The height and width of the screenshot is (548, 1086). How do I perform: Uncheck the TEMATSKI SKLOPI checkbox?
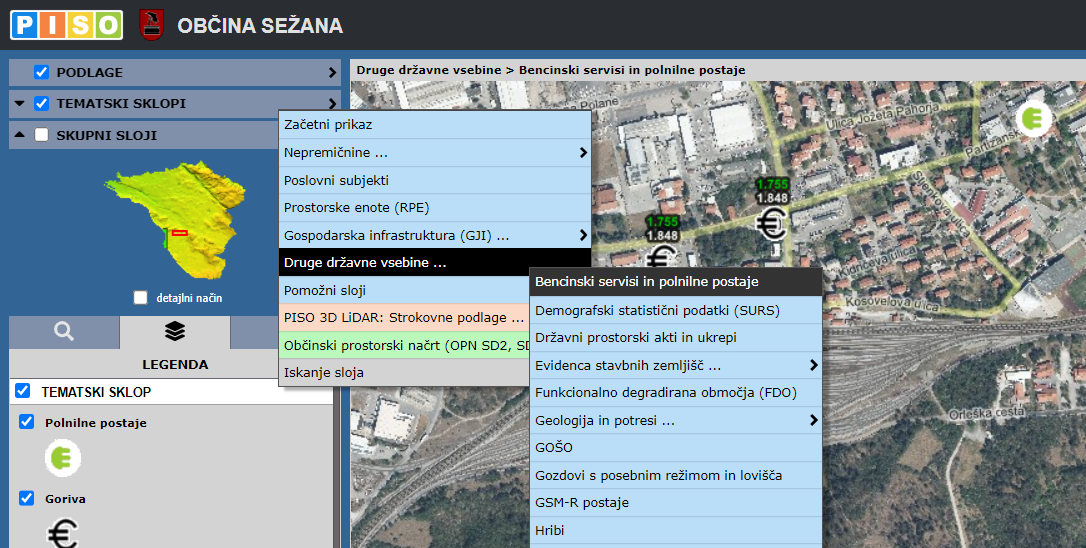41,103
